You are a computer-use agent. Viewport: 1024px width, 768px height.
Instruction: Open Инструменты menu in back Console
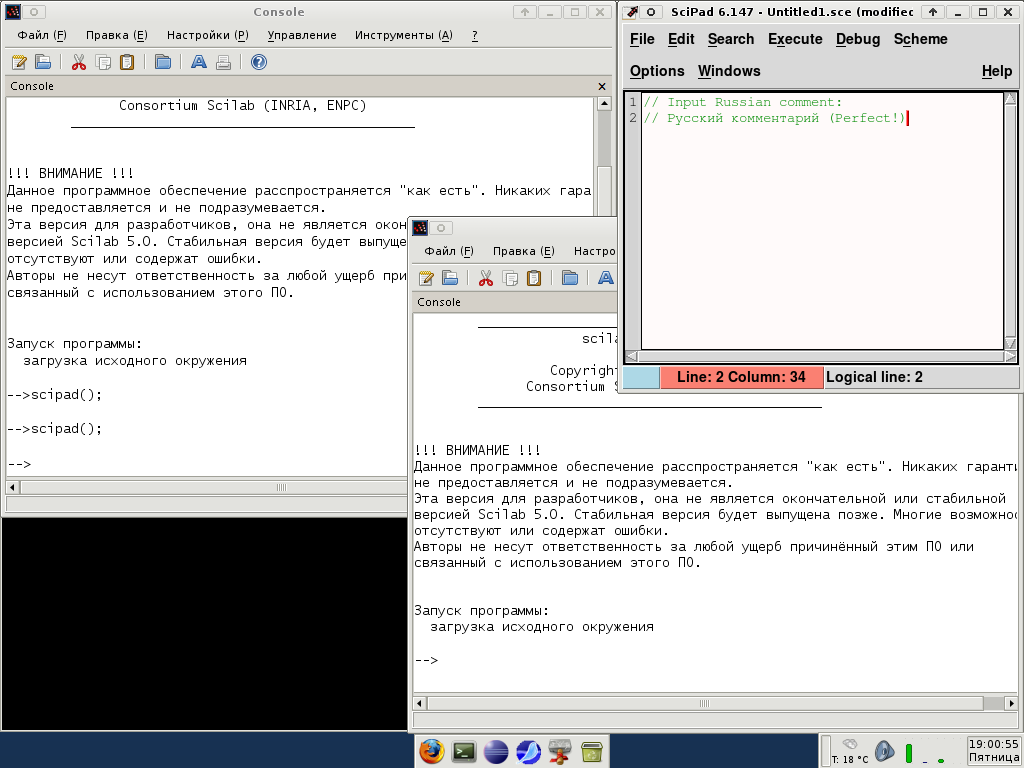pos(404,35)
